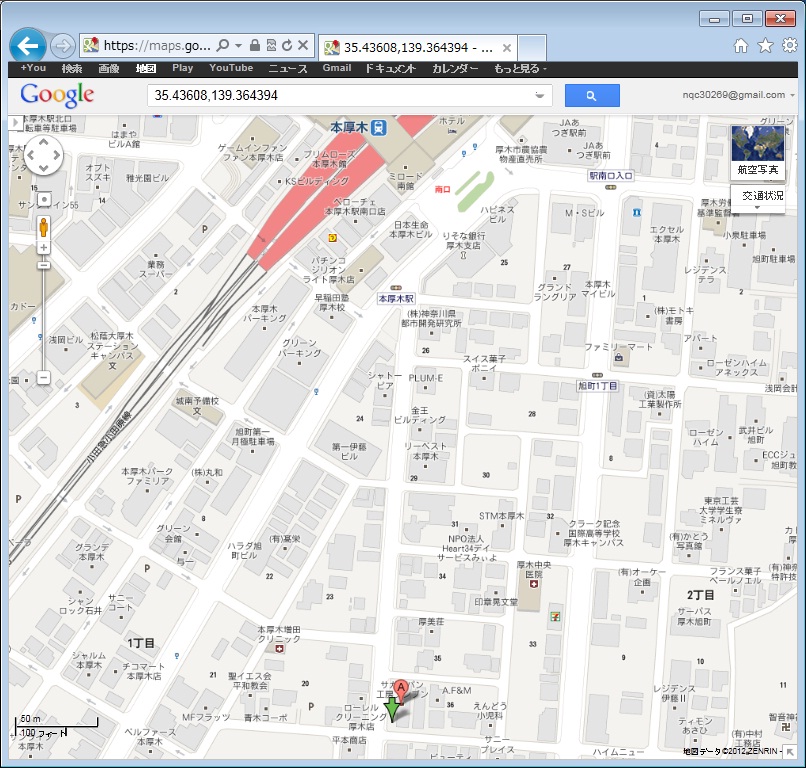Stop loading with the address bar X
The height and width of the screenshot is (768, 806).
[x=303, y=45]
